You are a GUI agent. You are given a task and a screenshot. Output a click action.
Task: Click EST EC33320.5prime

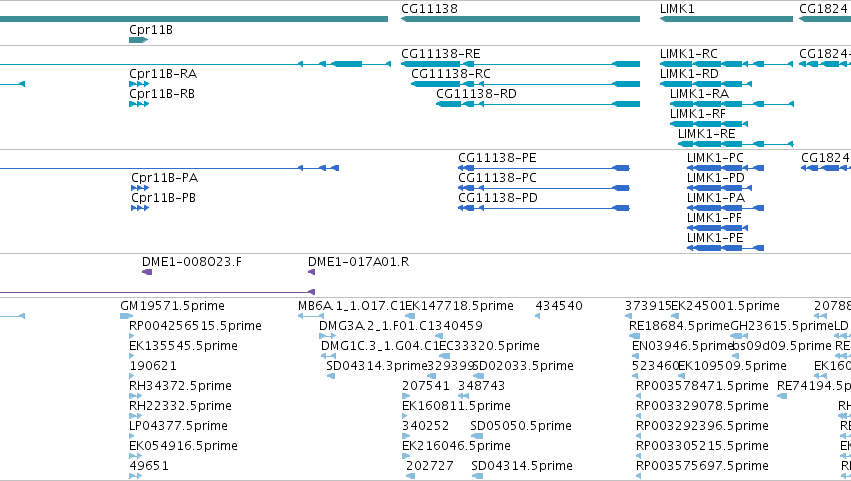point(489,346)
